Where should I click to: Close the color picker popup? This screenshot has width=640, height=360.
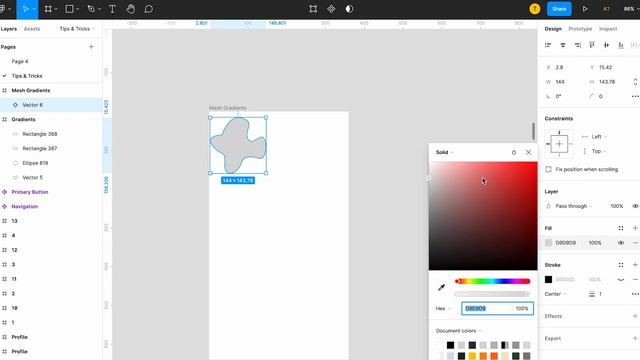tap(529, 152)
